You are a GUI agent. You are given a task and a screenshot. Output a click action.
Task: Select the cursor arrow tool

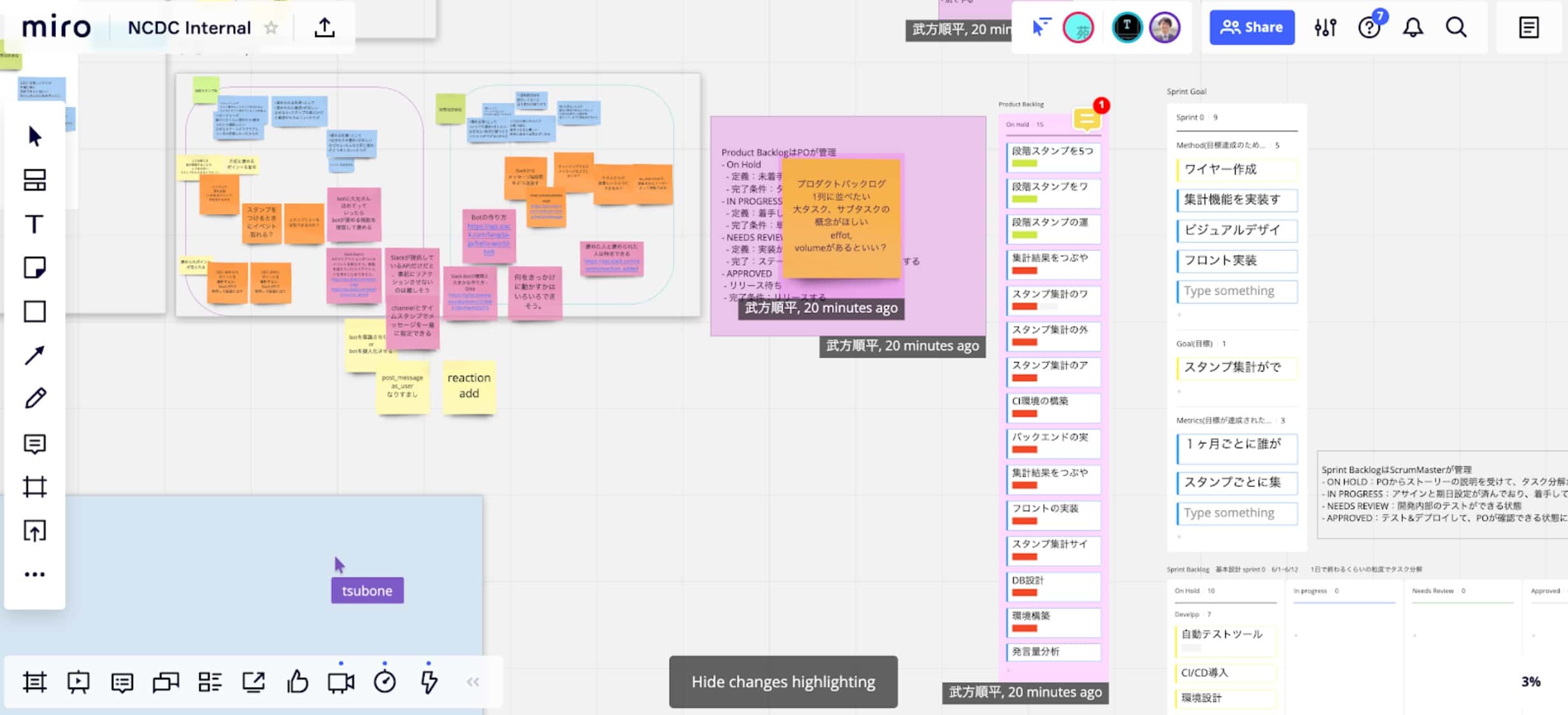point(35,136)
